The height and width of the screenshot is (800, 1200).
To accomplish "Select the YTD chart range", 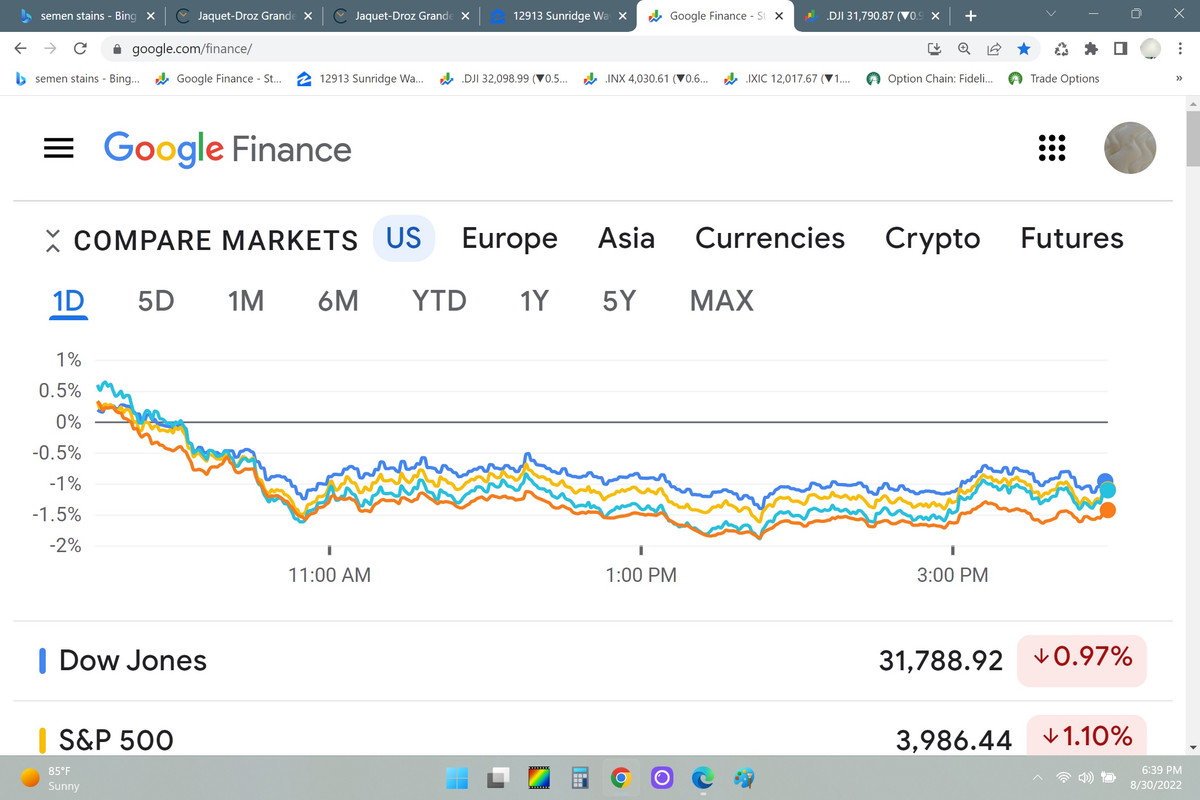I will pos(439,300).
